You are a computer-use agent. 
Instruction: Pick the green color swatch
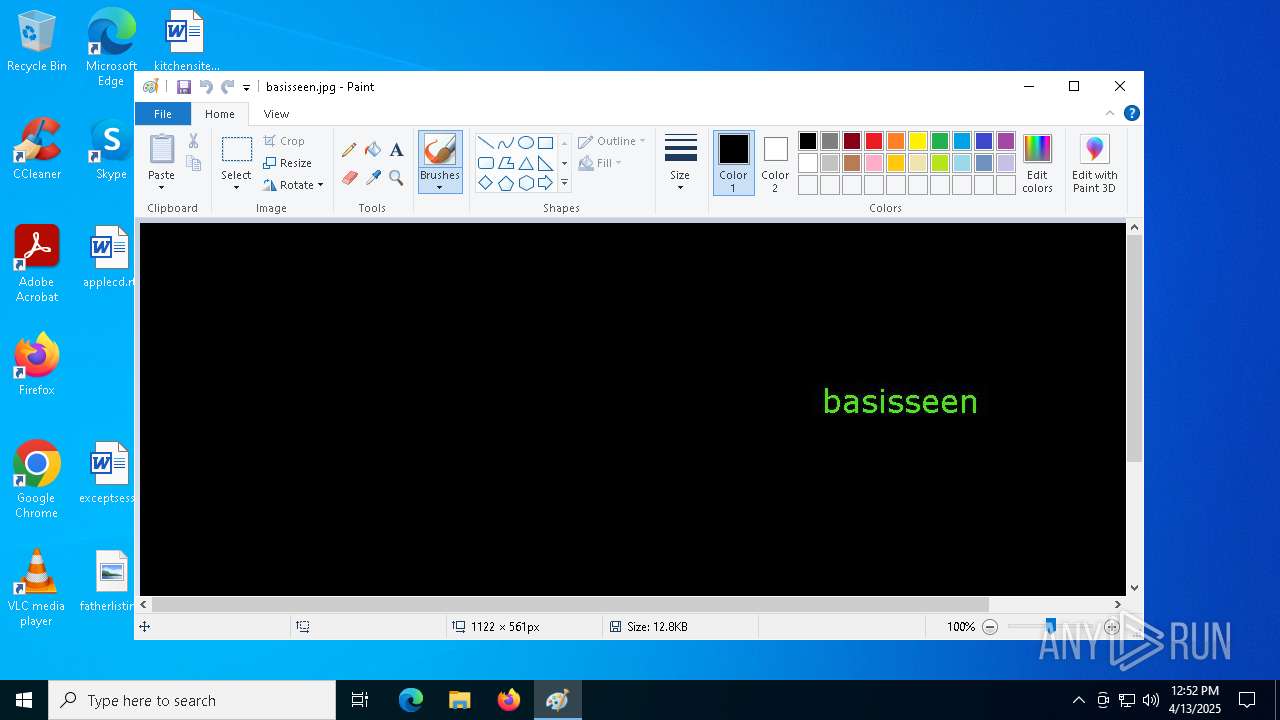(x=940, y=141)
